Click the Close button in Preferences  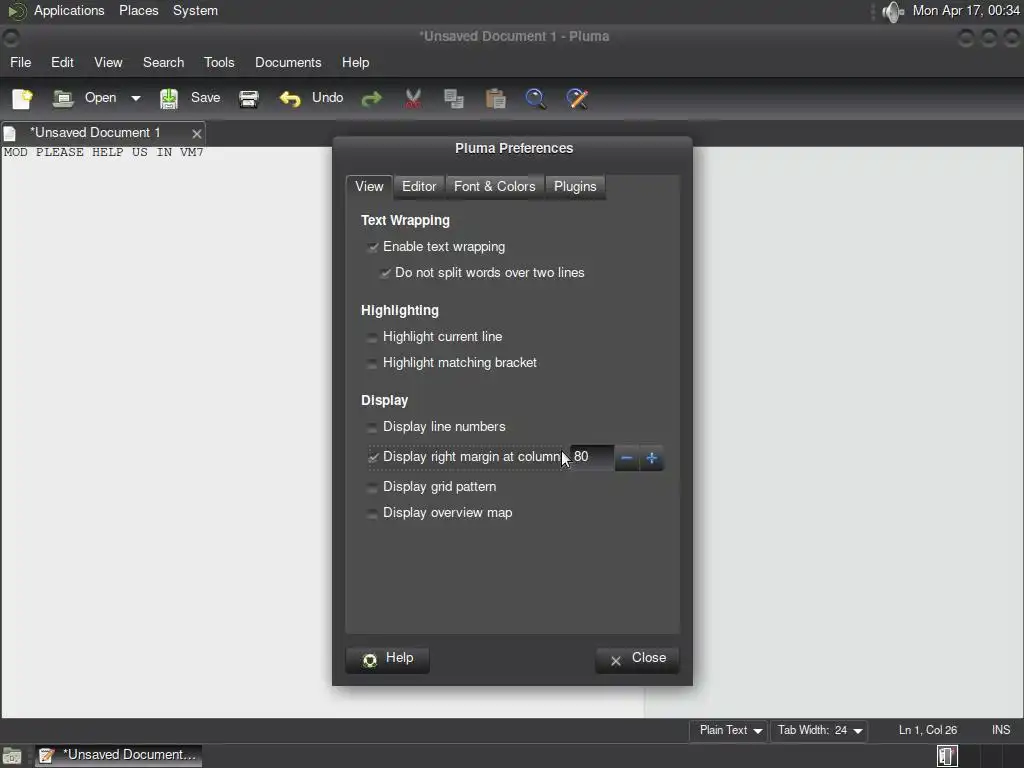[637, 659]
